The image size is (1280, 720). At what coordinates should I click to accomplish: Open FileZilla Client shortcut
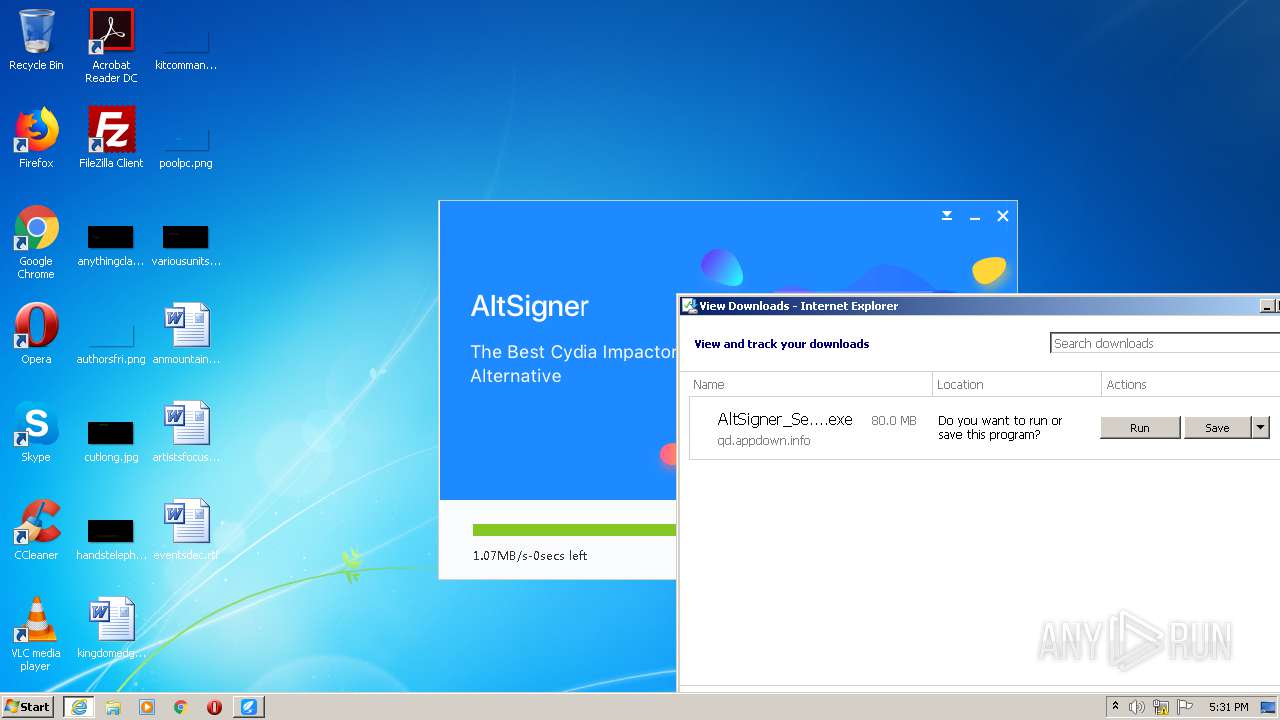[111, 138]
